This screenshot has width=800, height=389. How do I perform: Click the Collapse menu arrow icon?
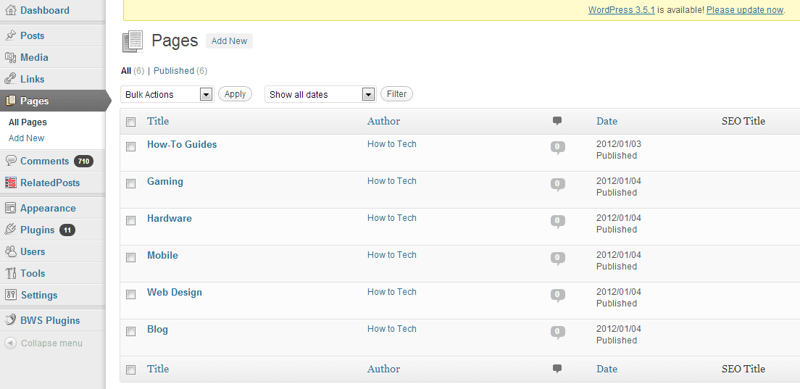tap(10, 343)
